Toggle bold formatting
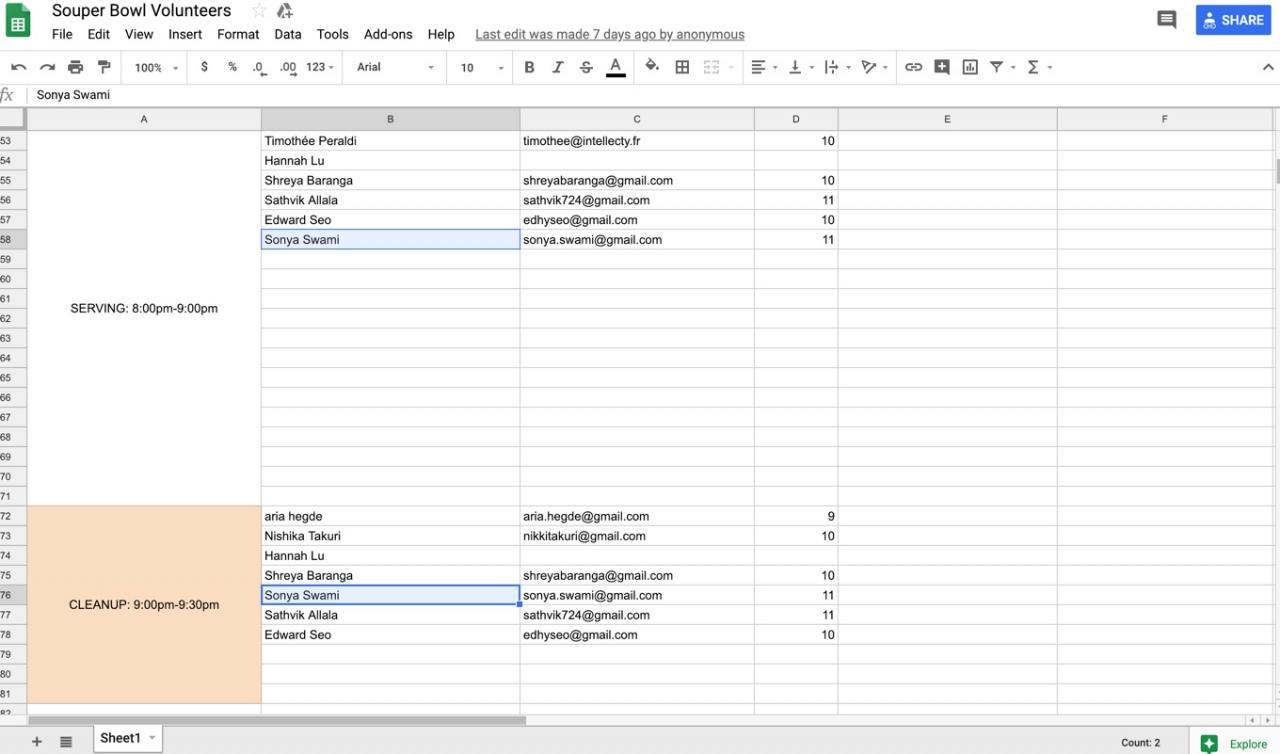1280x754 pixels. click(529, 67)
